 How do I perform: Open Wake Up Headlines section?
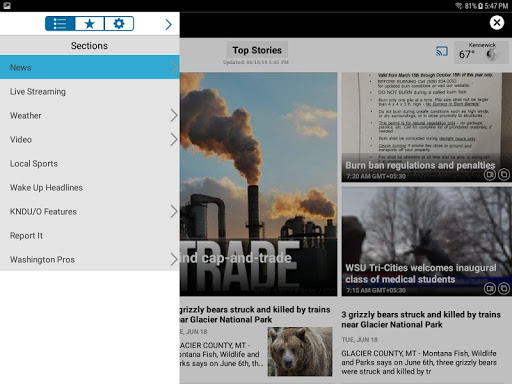pos(90,187)
